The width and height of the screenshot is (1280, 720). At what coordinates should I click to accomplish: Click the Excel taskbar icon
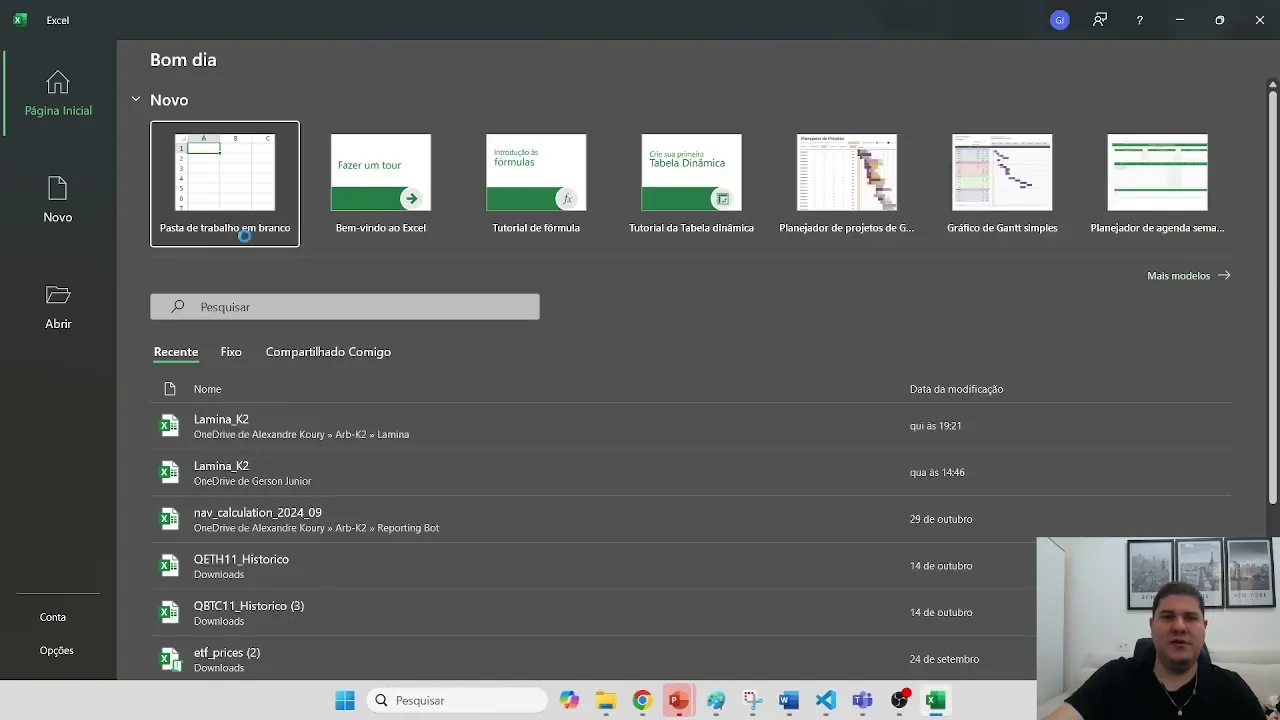[x=936, y=700]
